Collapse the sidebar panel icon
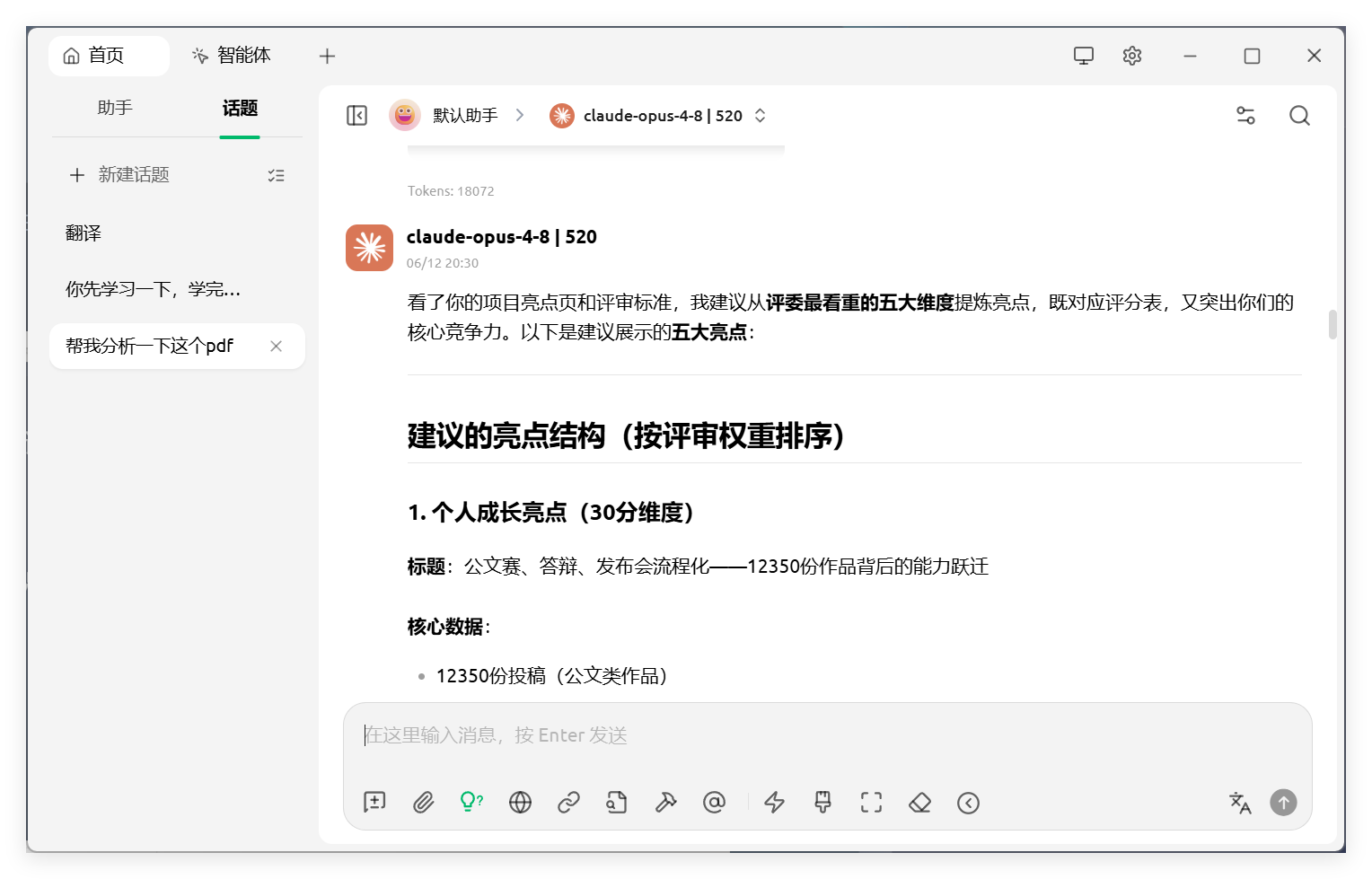Viewport: 1372px width, 879px height. point(356,116)
